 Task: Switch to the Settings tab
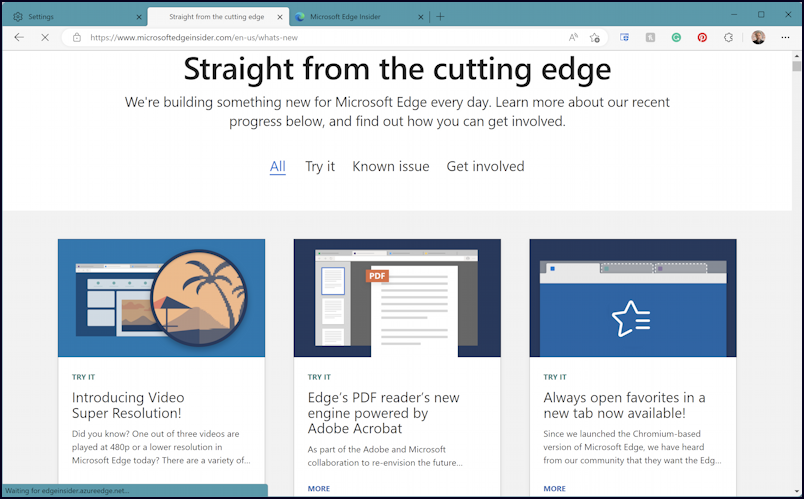coord(74,16)
